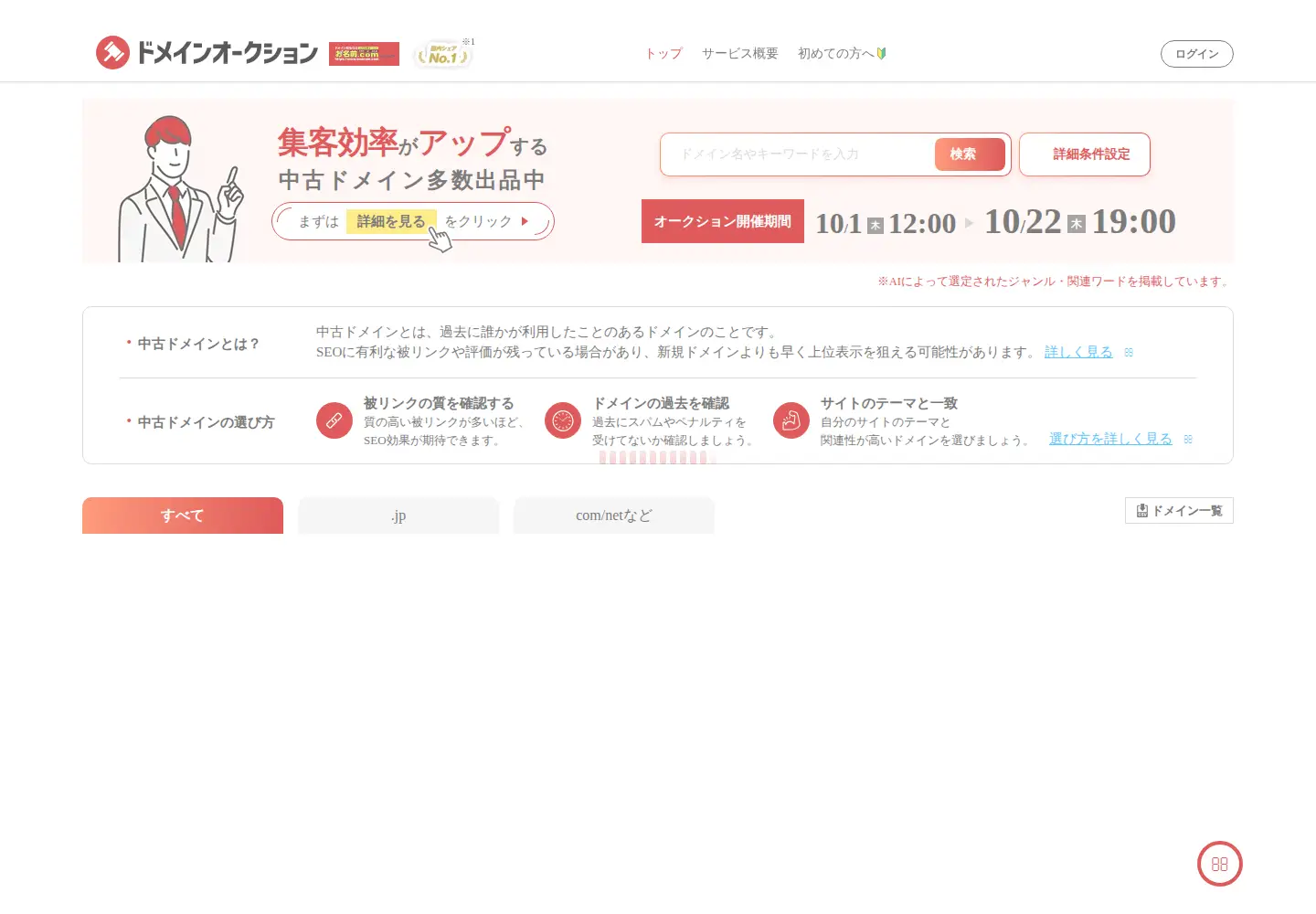
Task: Click the red gavel logo icon
Action: (x=112, y=53)
